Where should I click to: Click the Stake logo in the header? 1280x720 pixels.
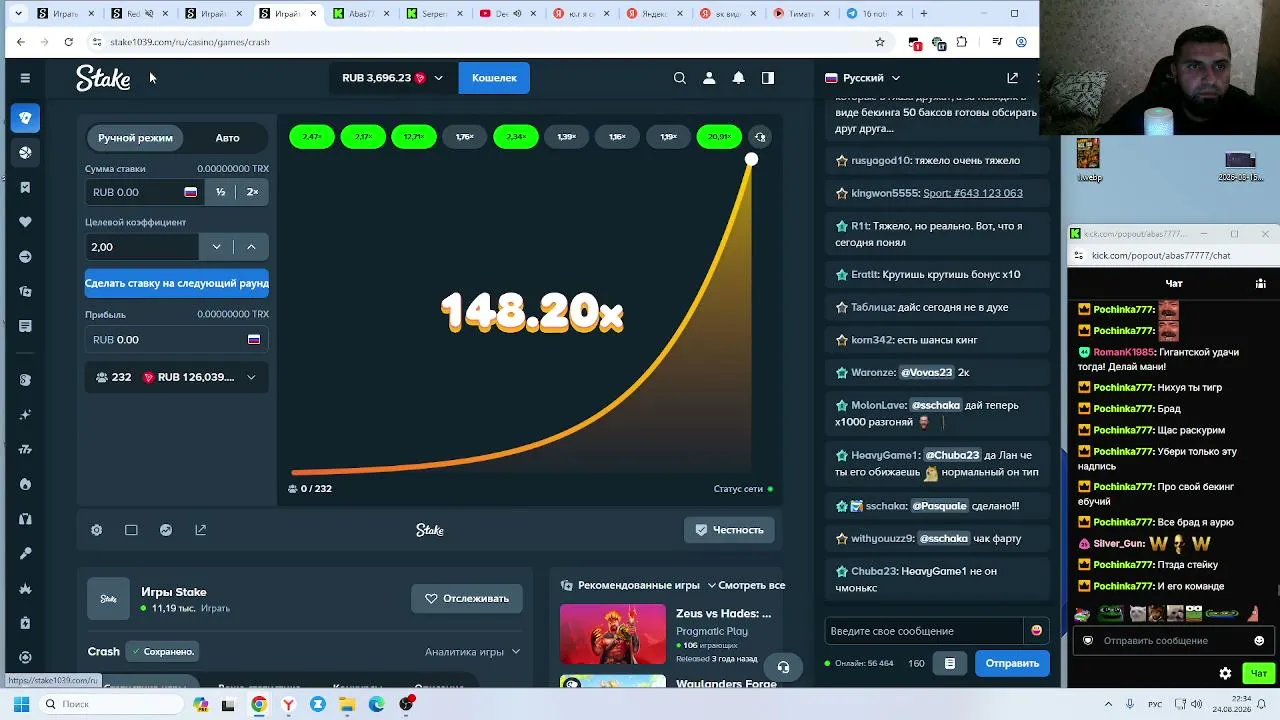103,78
